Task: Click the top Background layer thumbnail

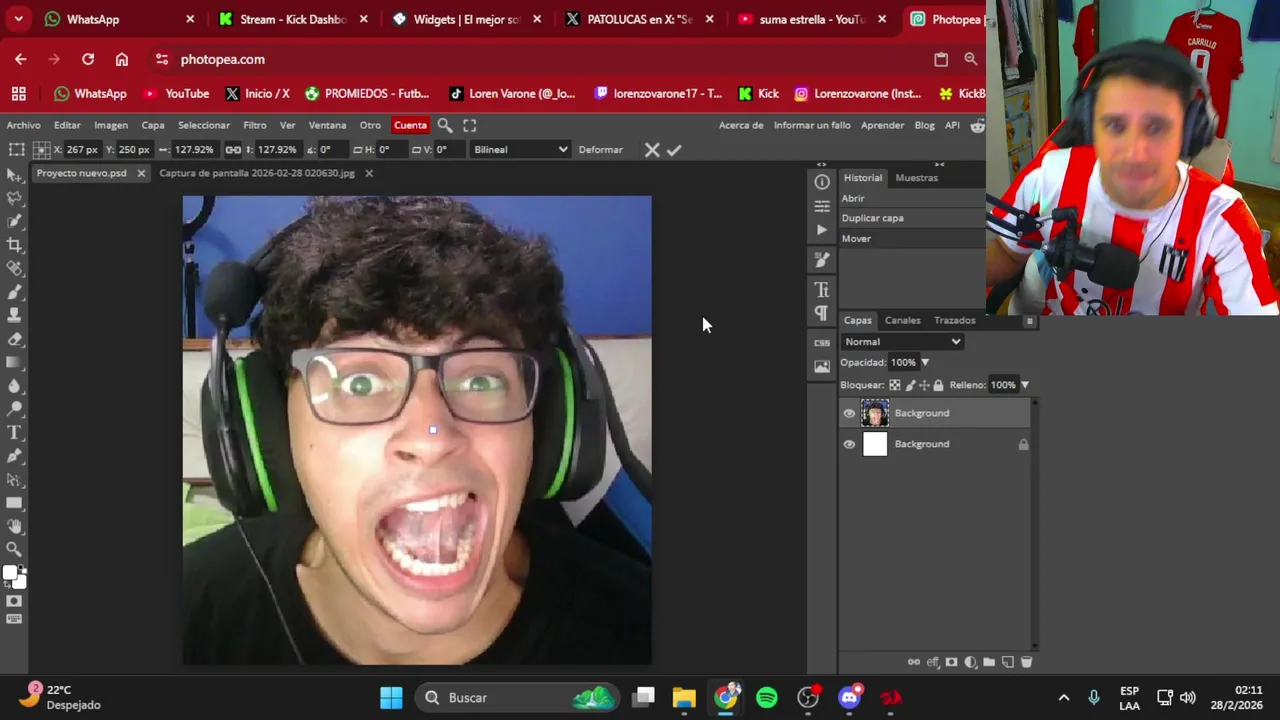Action: (875, 413)
